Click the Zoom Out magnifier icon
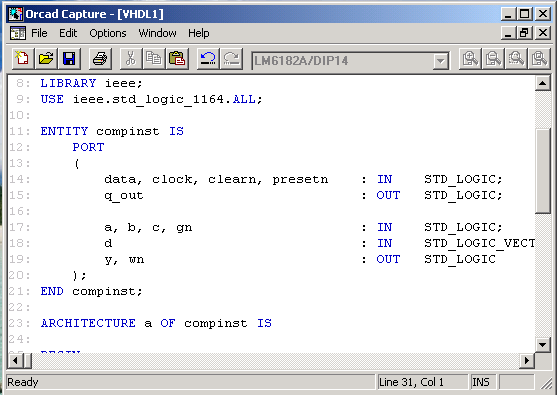 tap(493, 59)
